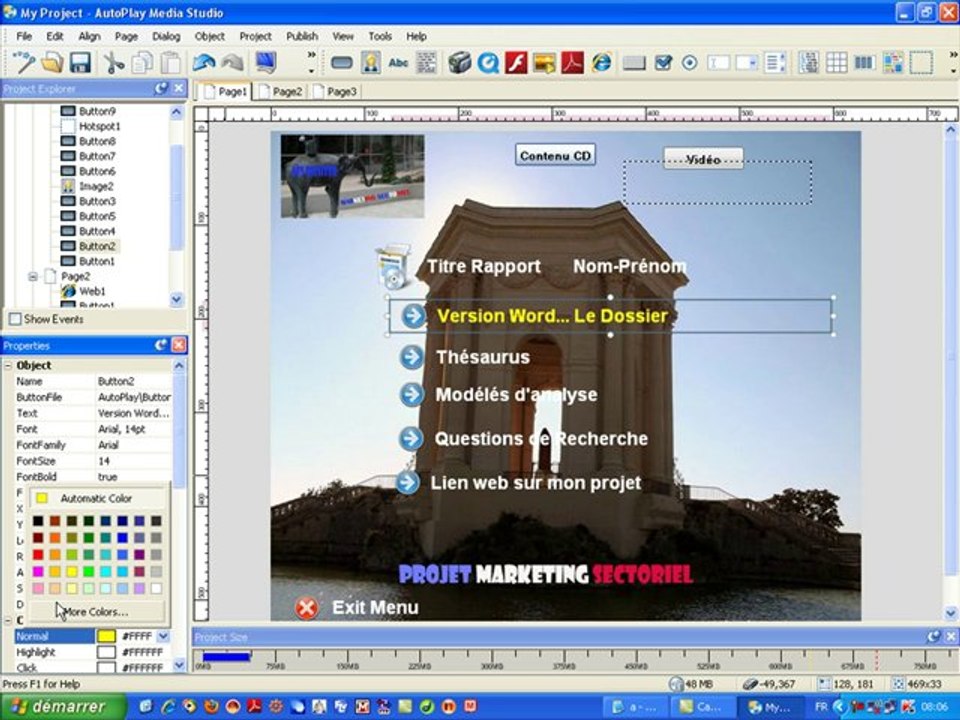Expand right-end toolbar overflow chevron
The height and width of the screenshot is (720, 960).
952,56
